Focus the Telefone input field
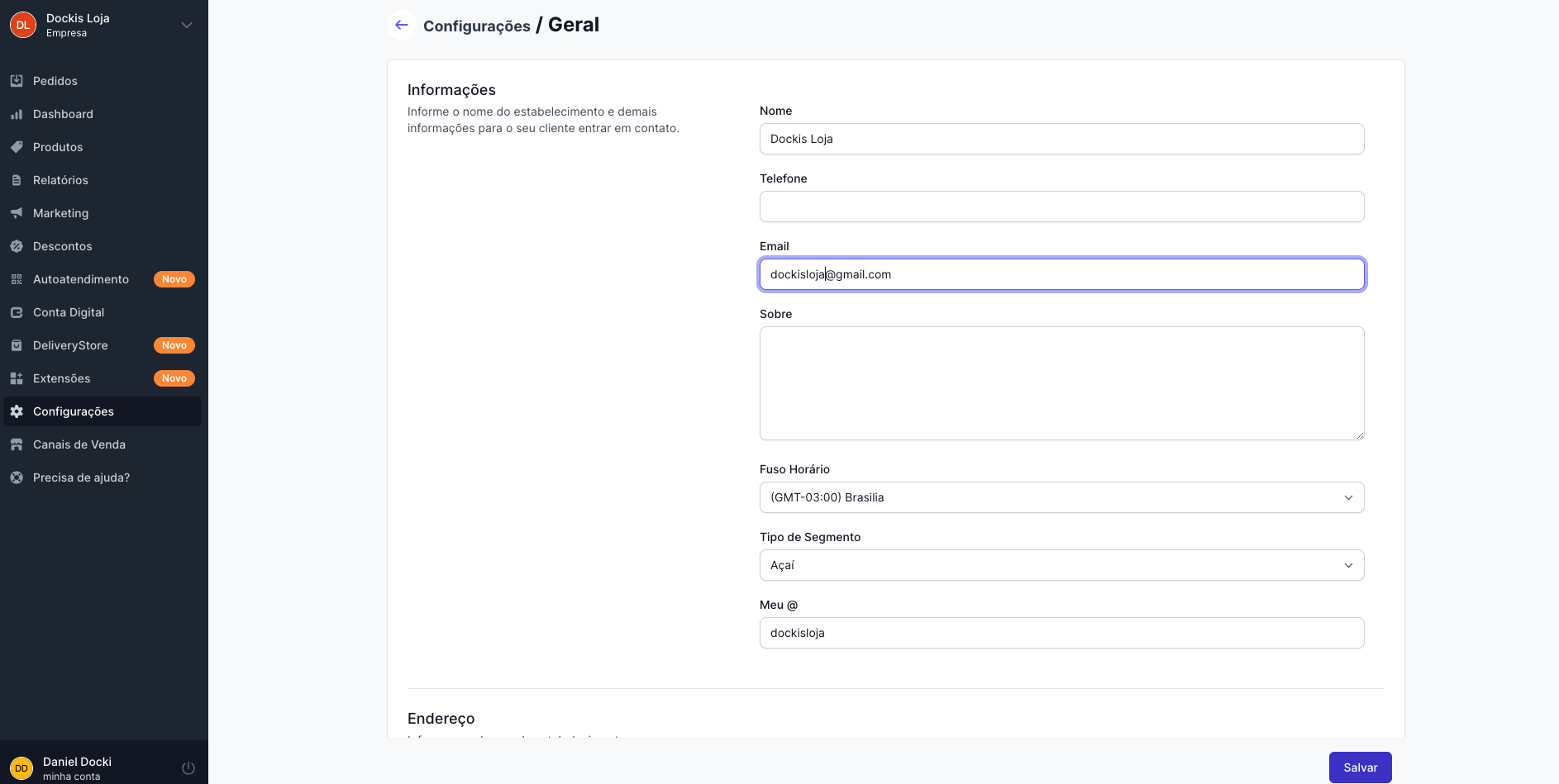This screenshot has height=784, width=1559. pos(1061,207)
